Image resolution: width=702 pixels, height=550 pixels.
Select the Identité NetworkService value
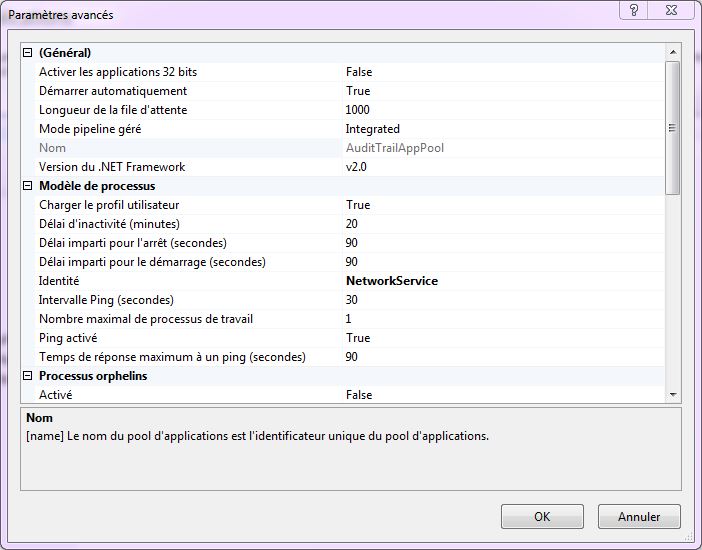[391, 281]
